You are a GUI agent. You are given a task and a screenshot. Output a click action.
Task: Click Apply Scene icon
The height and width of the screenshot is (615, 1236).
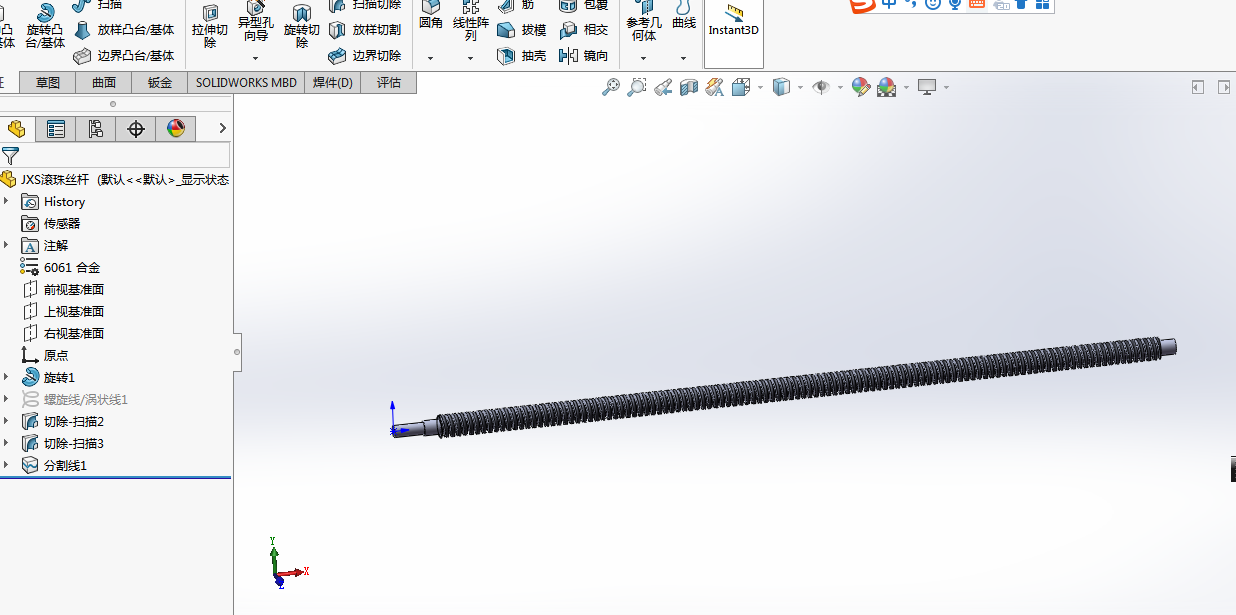(887, 88)
